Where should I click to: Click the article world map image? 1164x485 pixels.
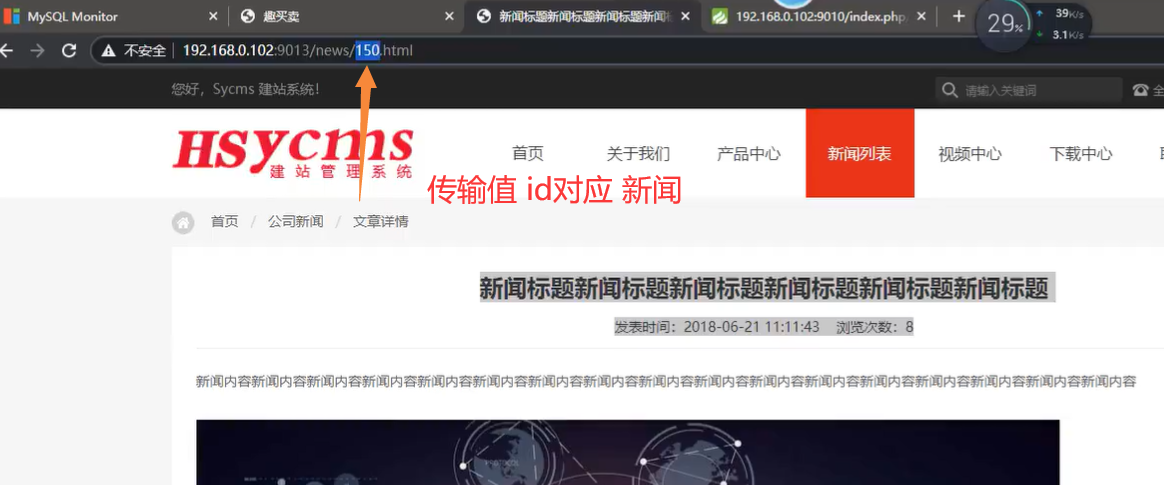coord(627,452)
